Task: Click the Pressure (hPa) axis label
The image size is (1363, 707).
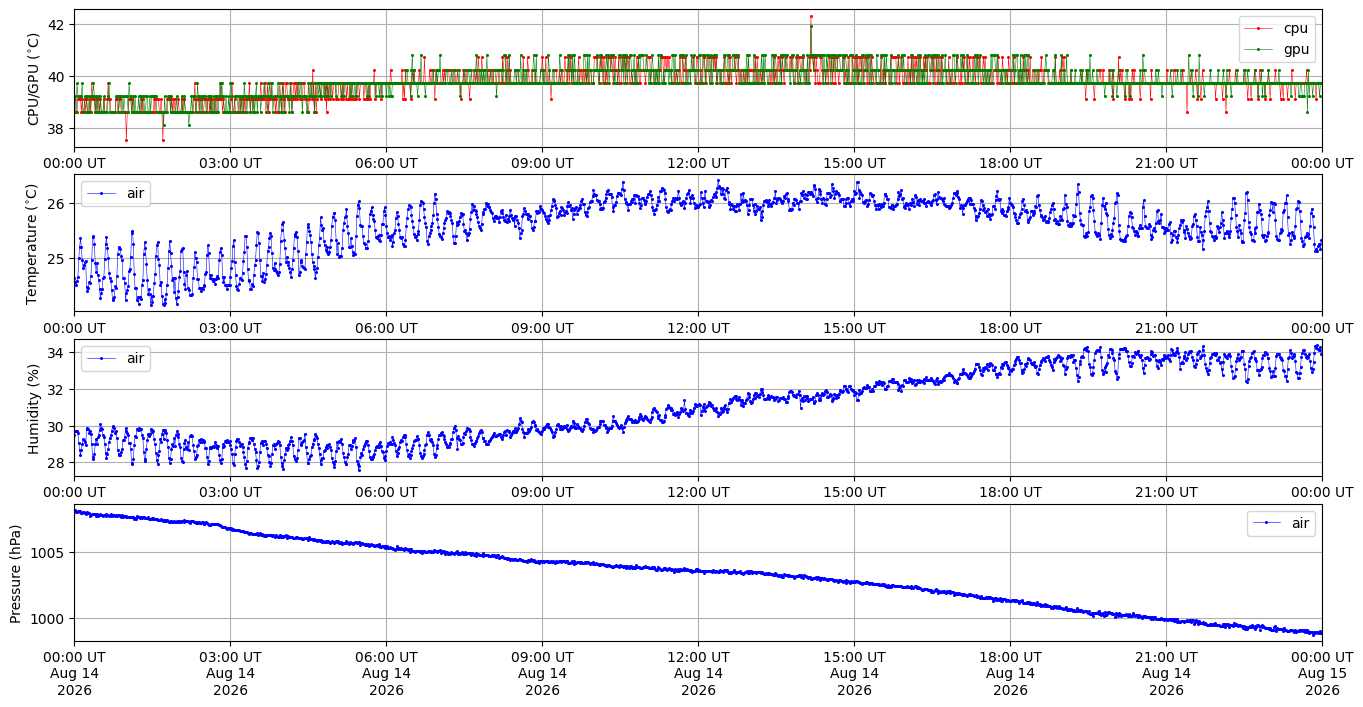Action: click(16, 572)
